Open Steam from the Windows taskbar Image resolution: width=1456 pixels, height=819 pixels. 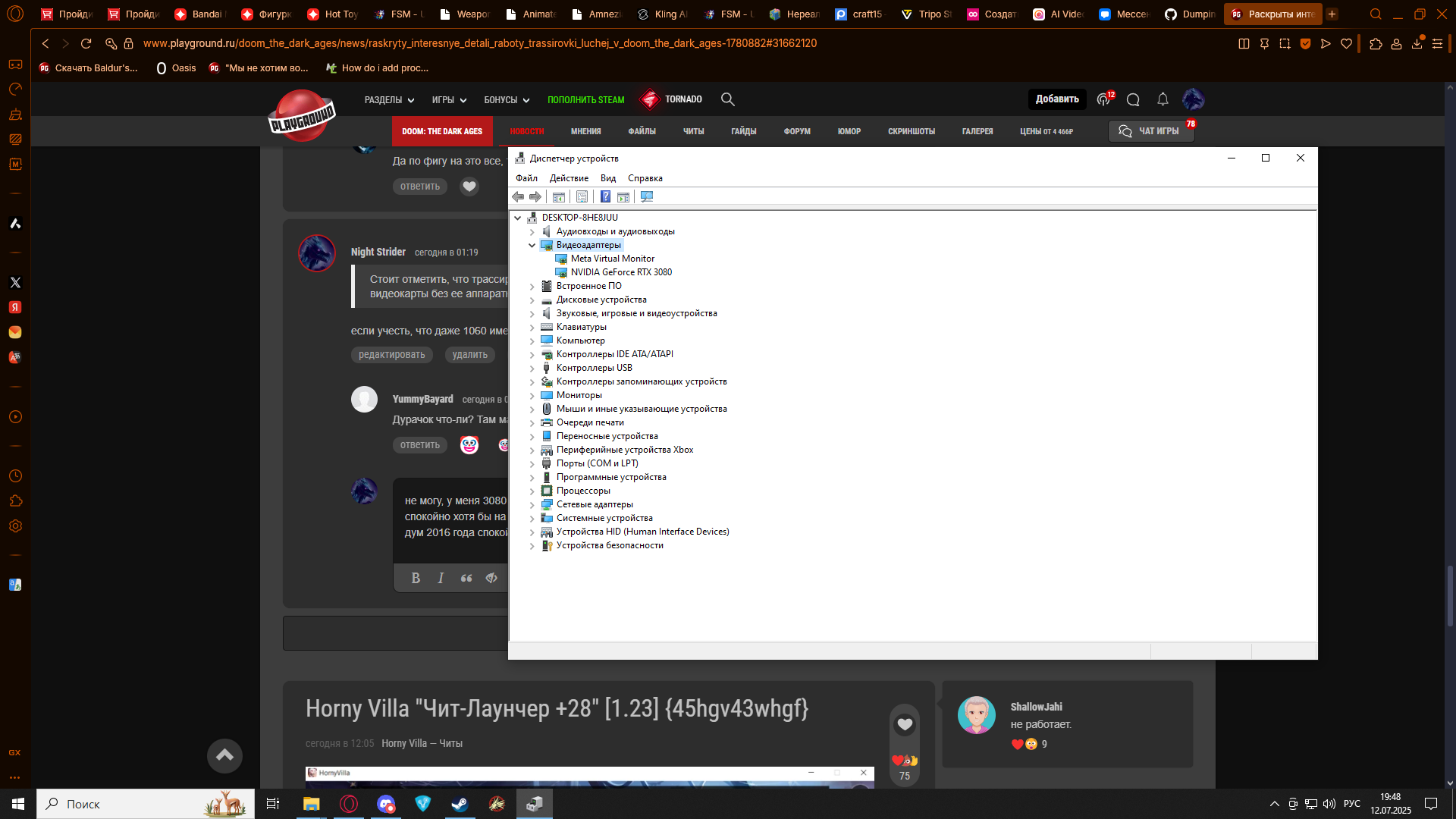tap(460, 804)
